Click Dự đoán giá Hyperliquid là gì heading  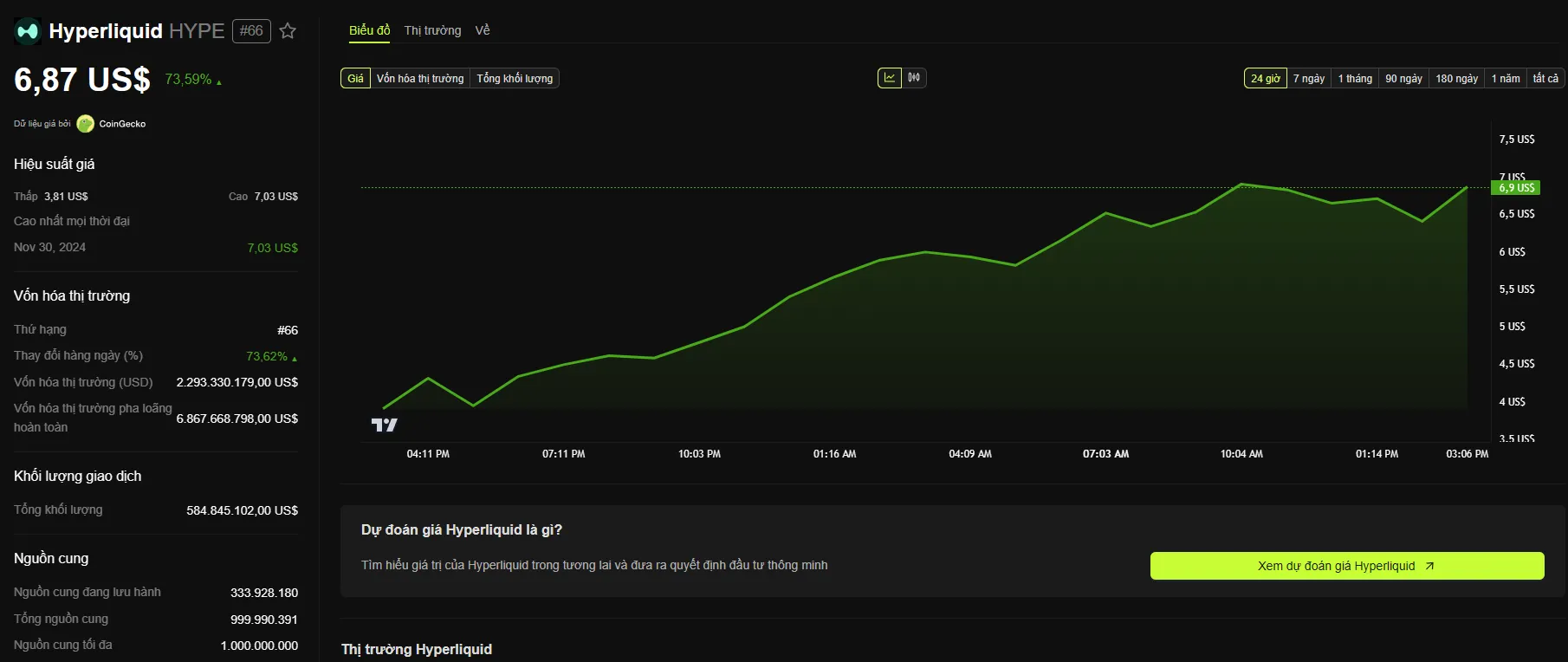[462, 529]
